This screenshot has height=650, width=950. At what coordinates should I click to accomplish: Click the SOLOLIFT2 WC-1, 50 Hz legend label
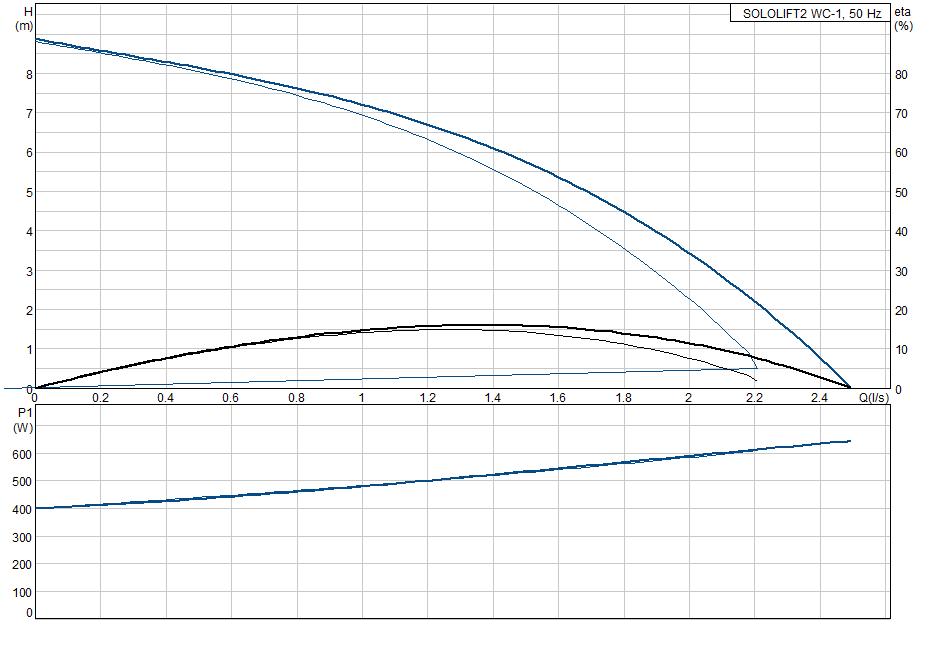811,14
